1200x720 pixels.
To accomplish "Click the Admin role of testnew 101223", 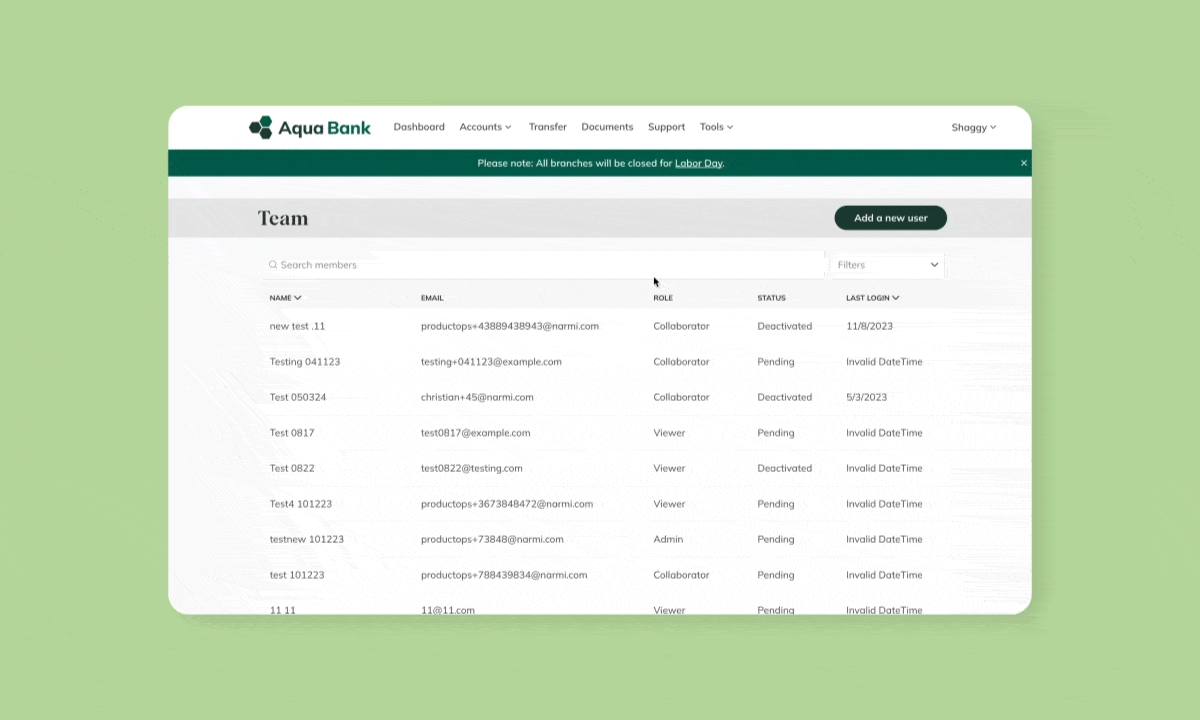I will [x=668, y=539].
